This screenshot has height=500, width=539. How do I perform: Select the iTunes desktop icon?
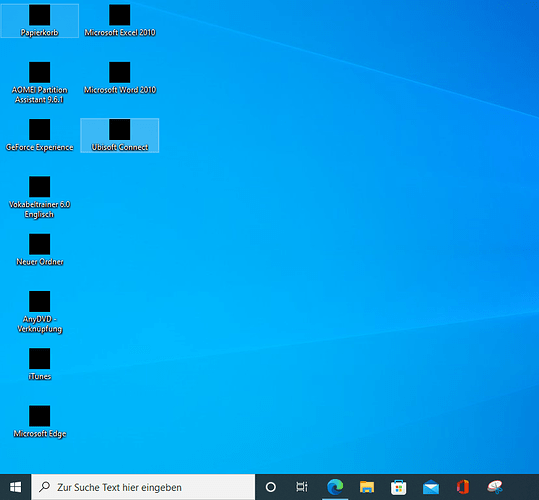click(40, 364)
